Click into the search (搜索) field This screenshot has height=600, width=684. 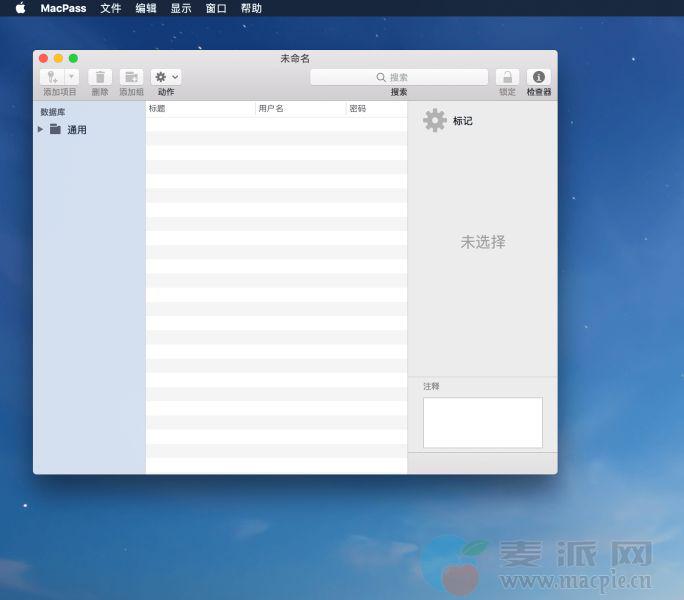(x=399, y=77)
